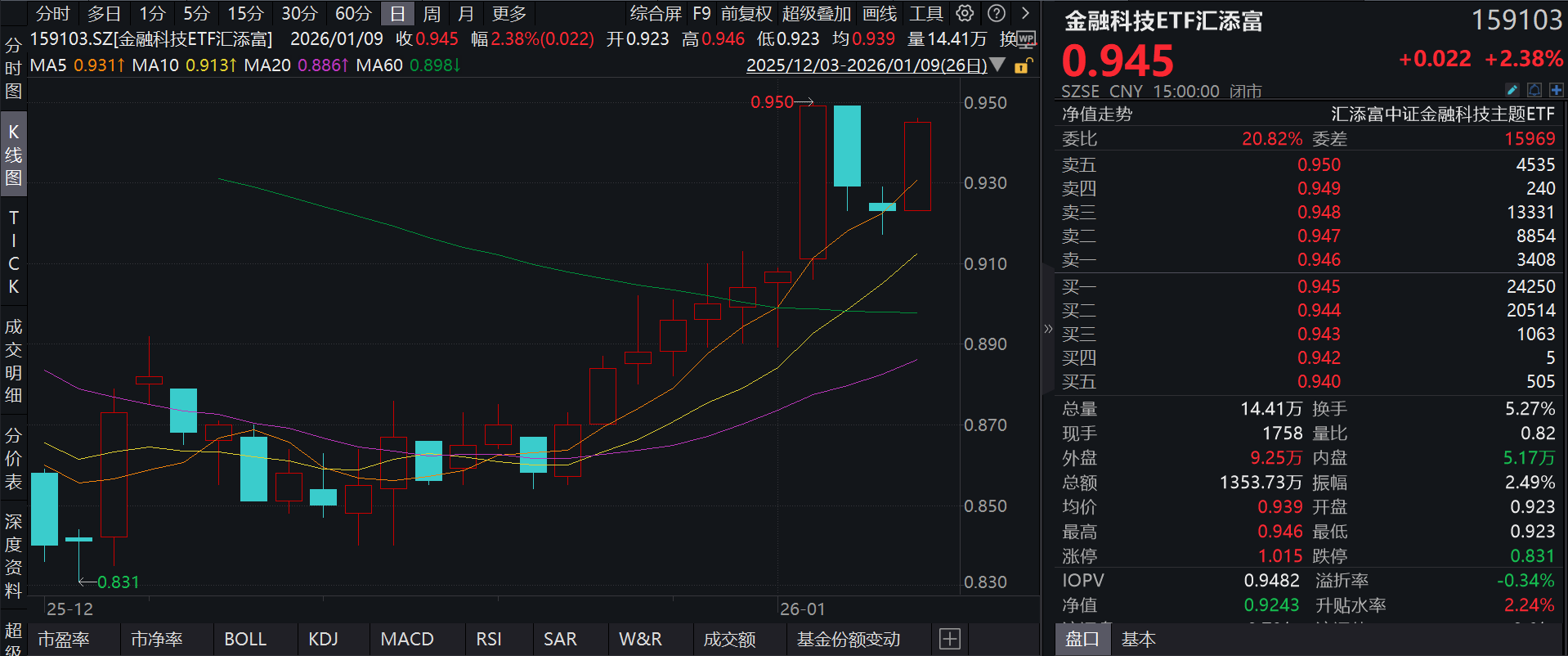Select the 60分 period
Image resolution: width=1568 pixels, height=656 pixels.
point(353,14)
